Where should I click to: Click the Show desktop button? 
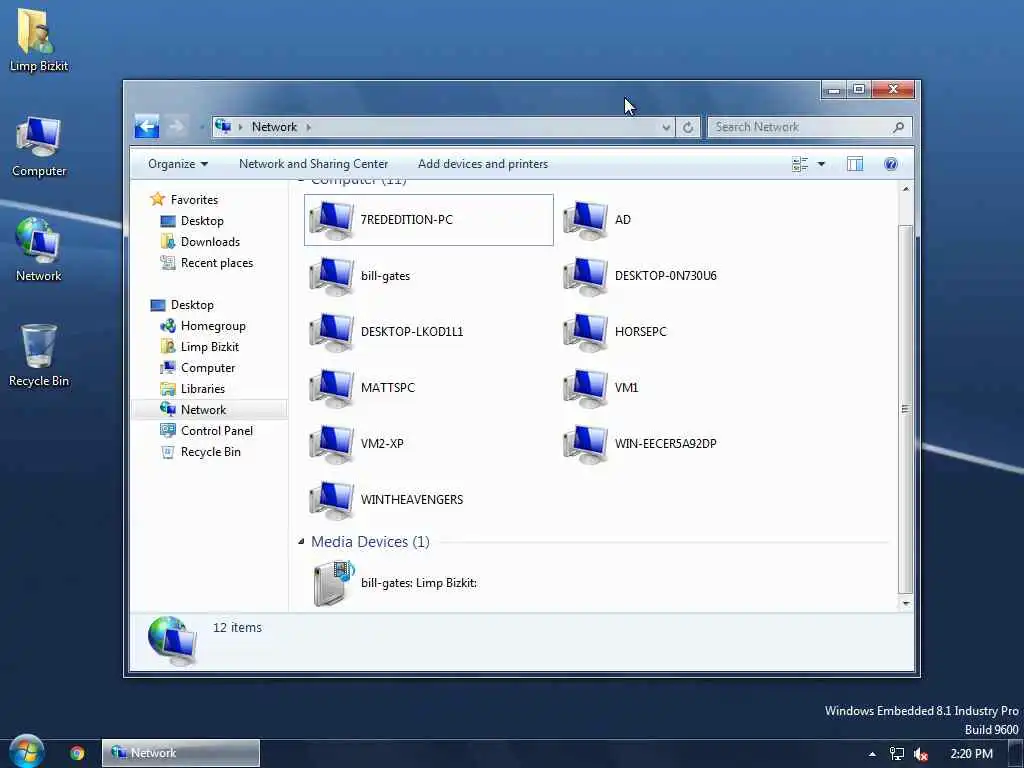(x=1016, y=754)
